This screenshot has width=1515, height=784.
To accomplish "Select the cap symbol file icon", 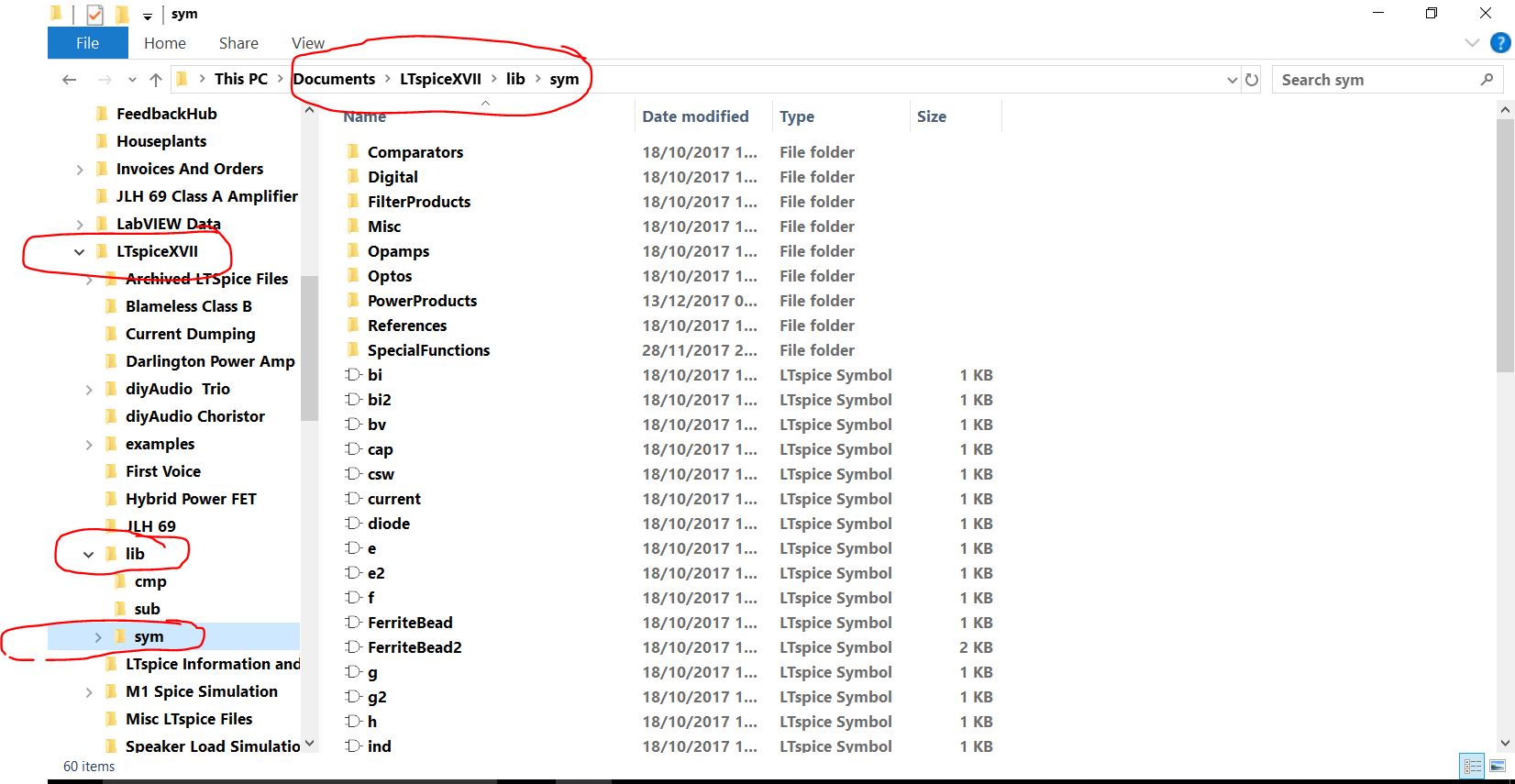I will (x=353, y=448).
